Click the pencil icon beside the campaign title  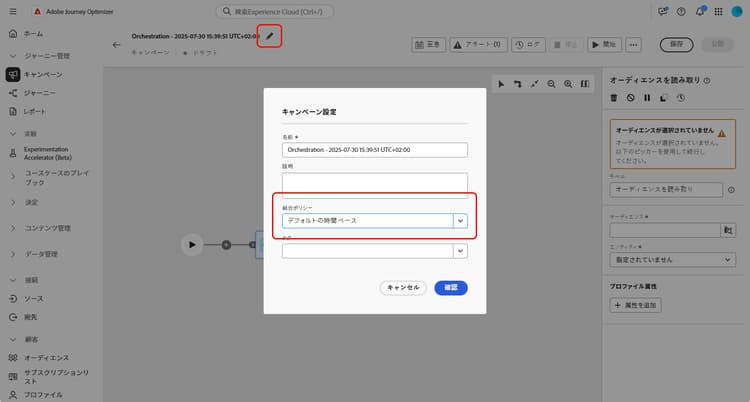click(x=270, y=36)
